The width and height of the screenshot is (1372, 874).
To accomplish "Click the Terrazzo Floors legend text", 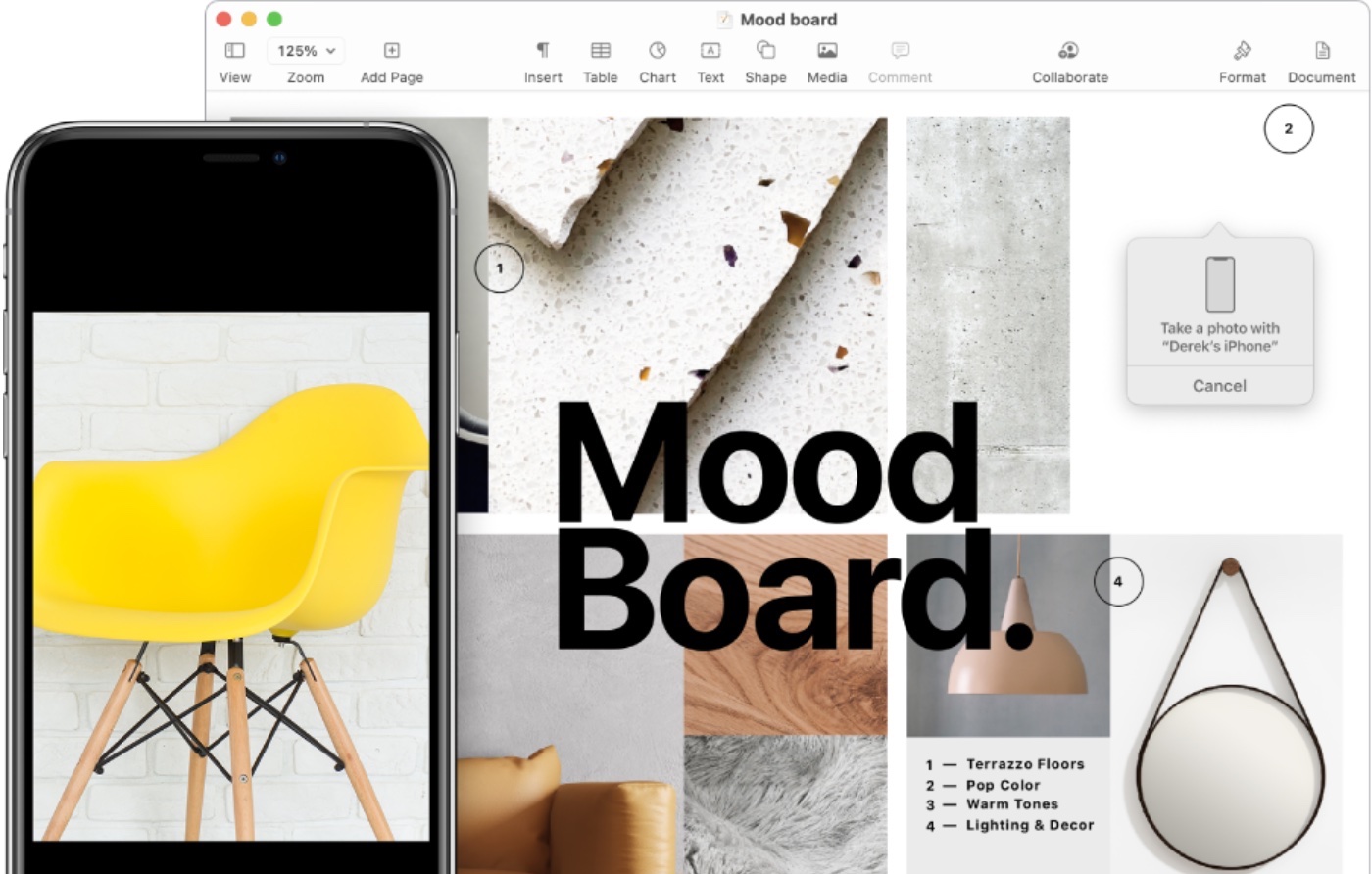I will [x=1024, y=764].
